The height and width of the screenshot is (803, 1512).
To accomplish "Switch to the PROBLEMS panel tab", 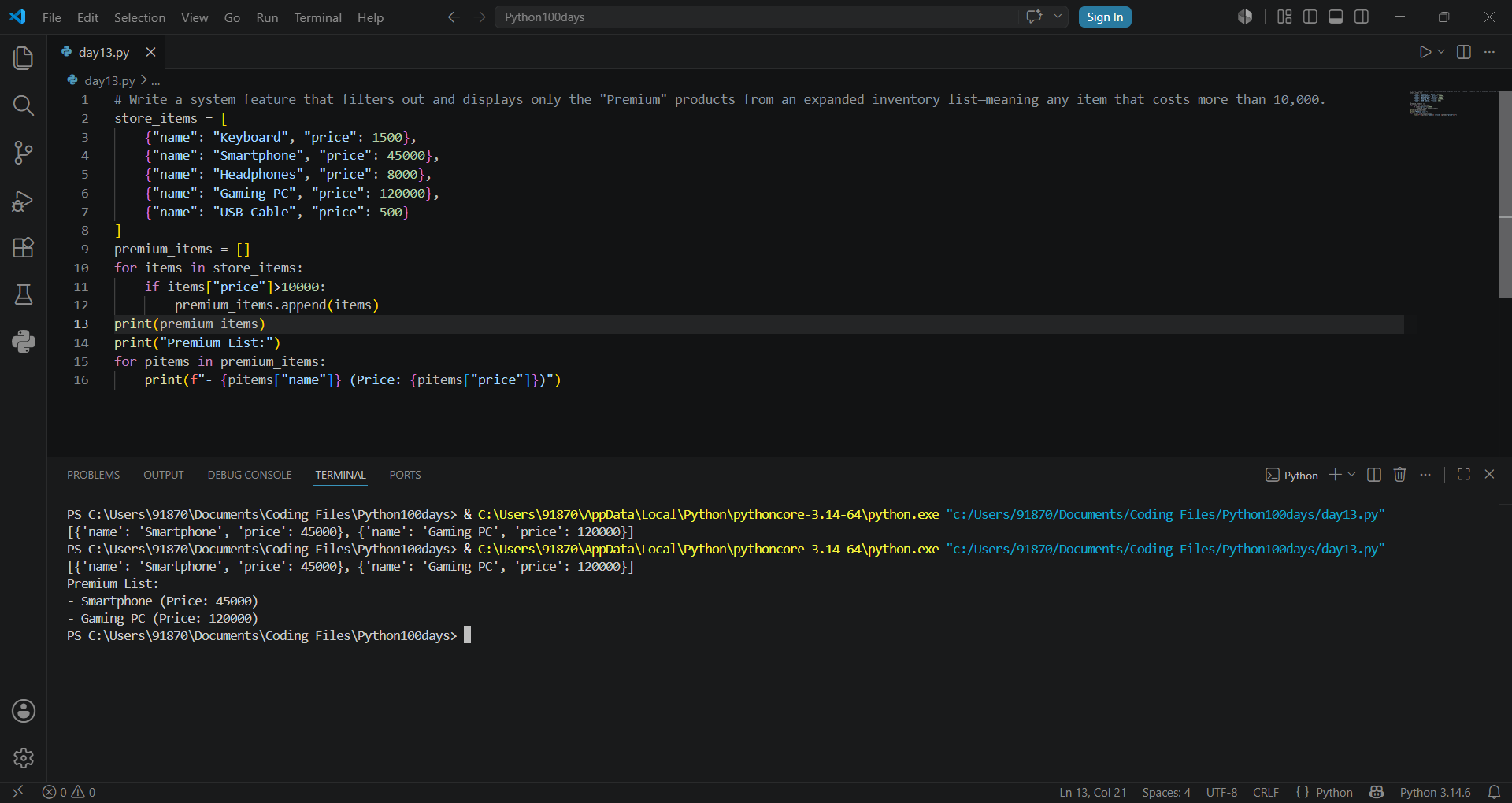I will point(93,475).
